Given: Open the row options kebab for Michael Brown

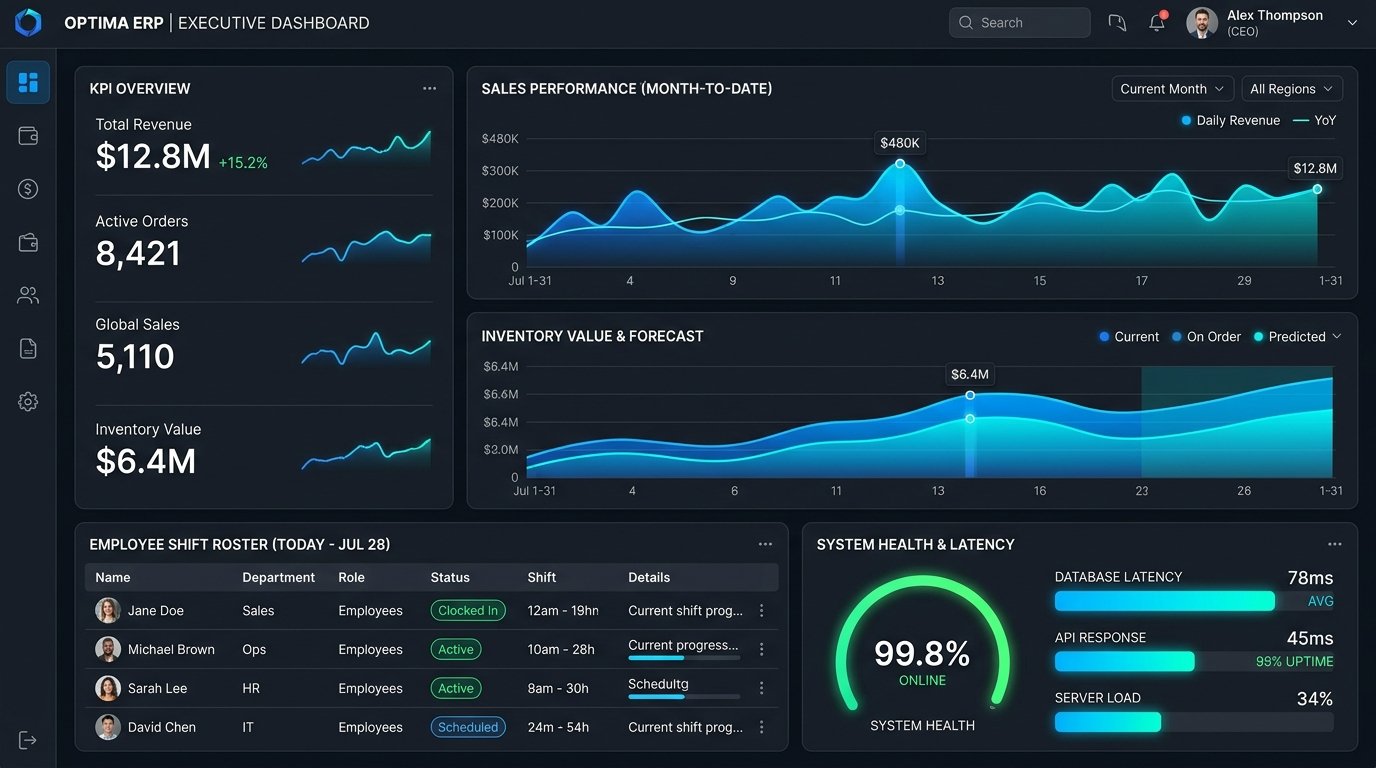Looking at the screenshot, I should pyautogui.click(x=762, y=650).
